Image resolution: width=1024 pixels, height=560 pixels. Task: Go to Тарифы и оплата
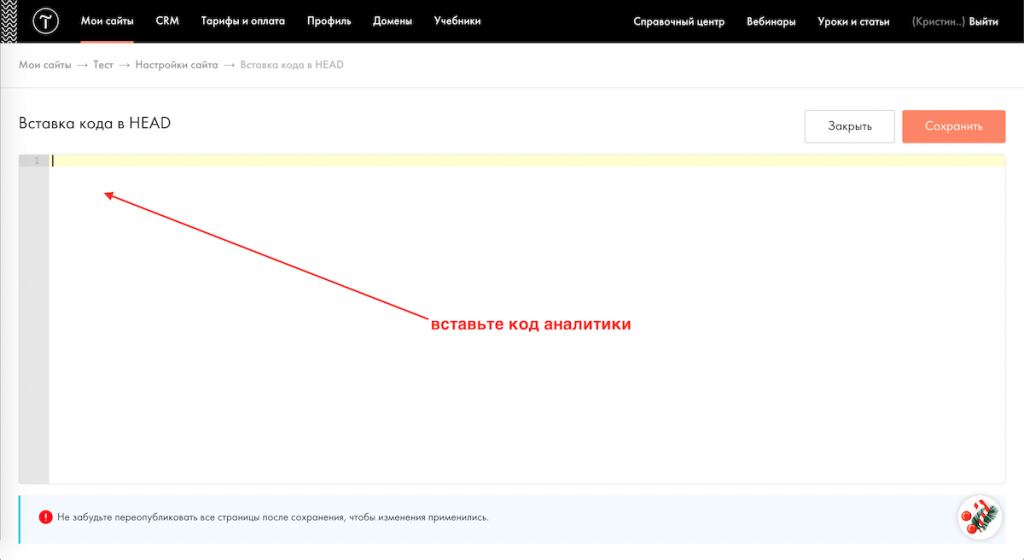point(242,21)
